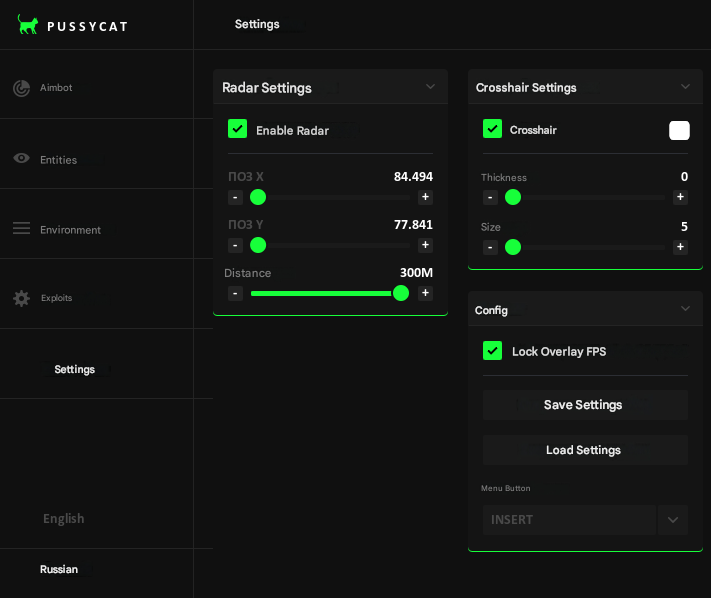Screen dimensions: 711x598
Task: Click the Menu Button dropdown arrow
Action: pos(673,520)
